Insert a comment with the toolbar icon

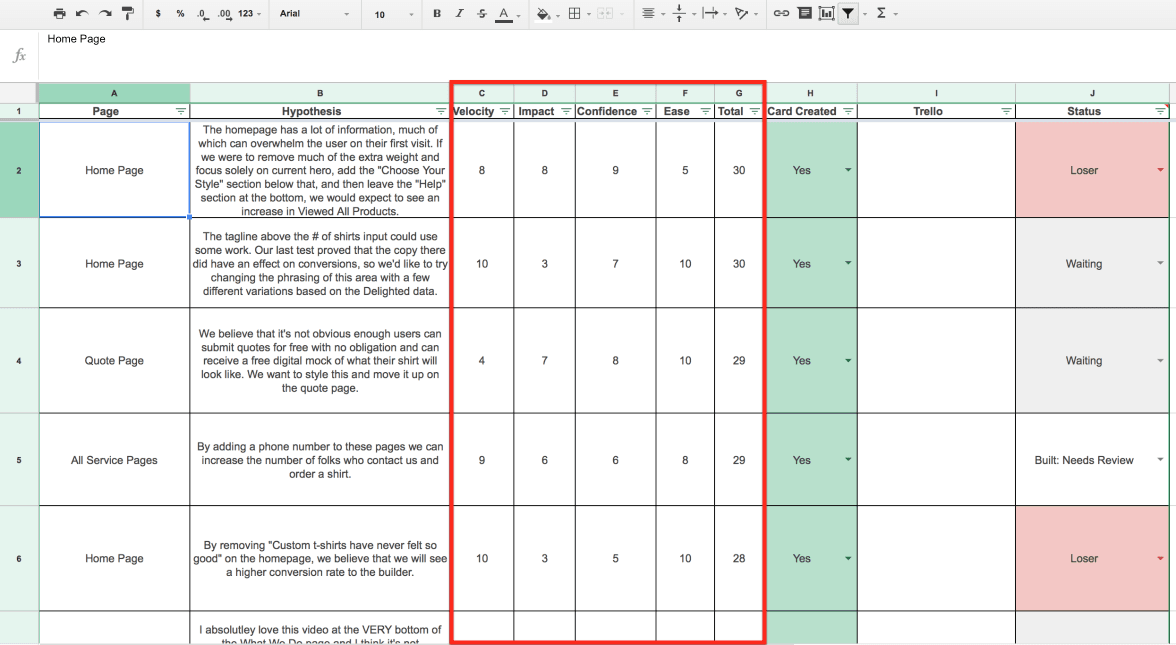pyautogui.click(x=804, y=14)
